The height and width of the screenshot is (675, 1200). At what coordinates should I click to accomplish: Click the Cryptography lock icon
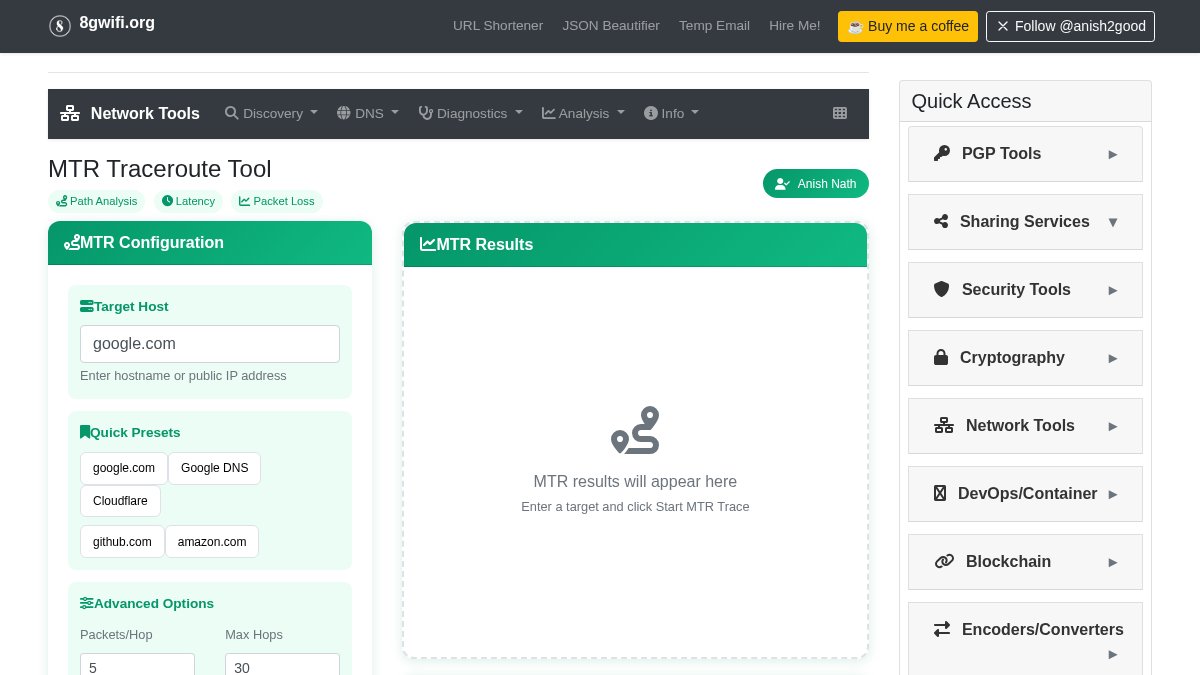pos(941,357)
